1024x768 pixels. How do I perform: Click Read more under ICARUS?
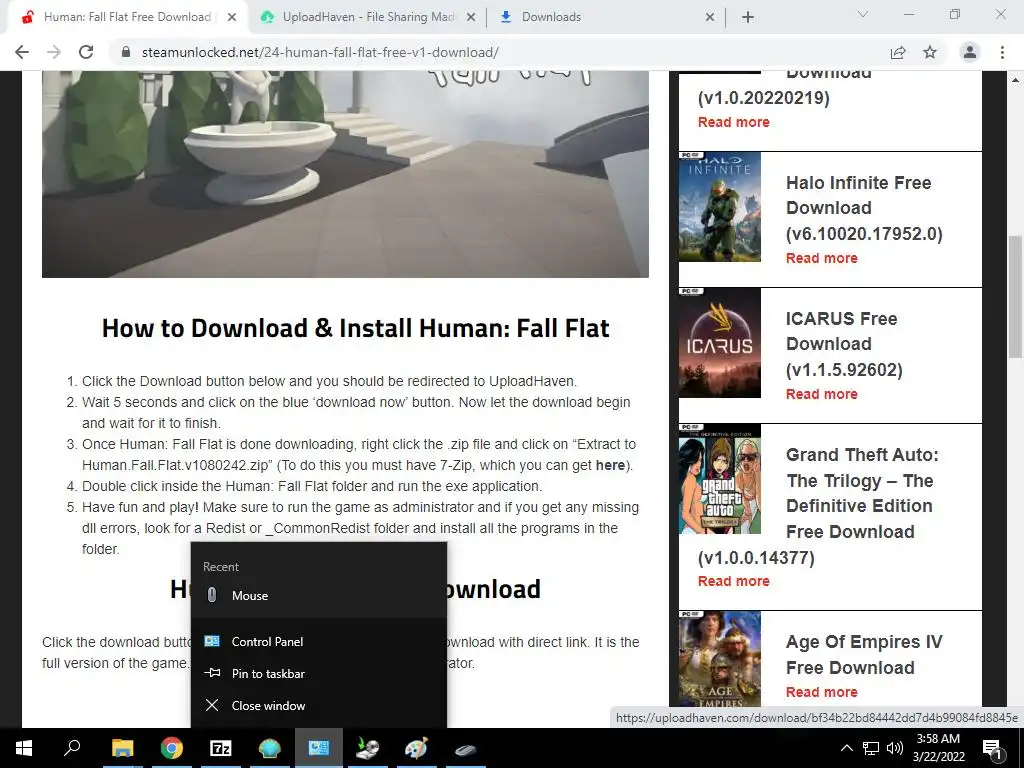822,394
